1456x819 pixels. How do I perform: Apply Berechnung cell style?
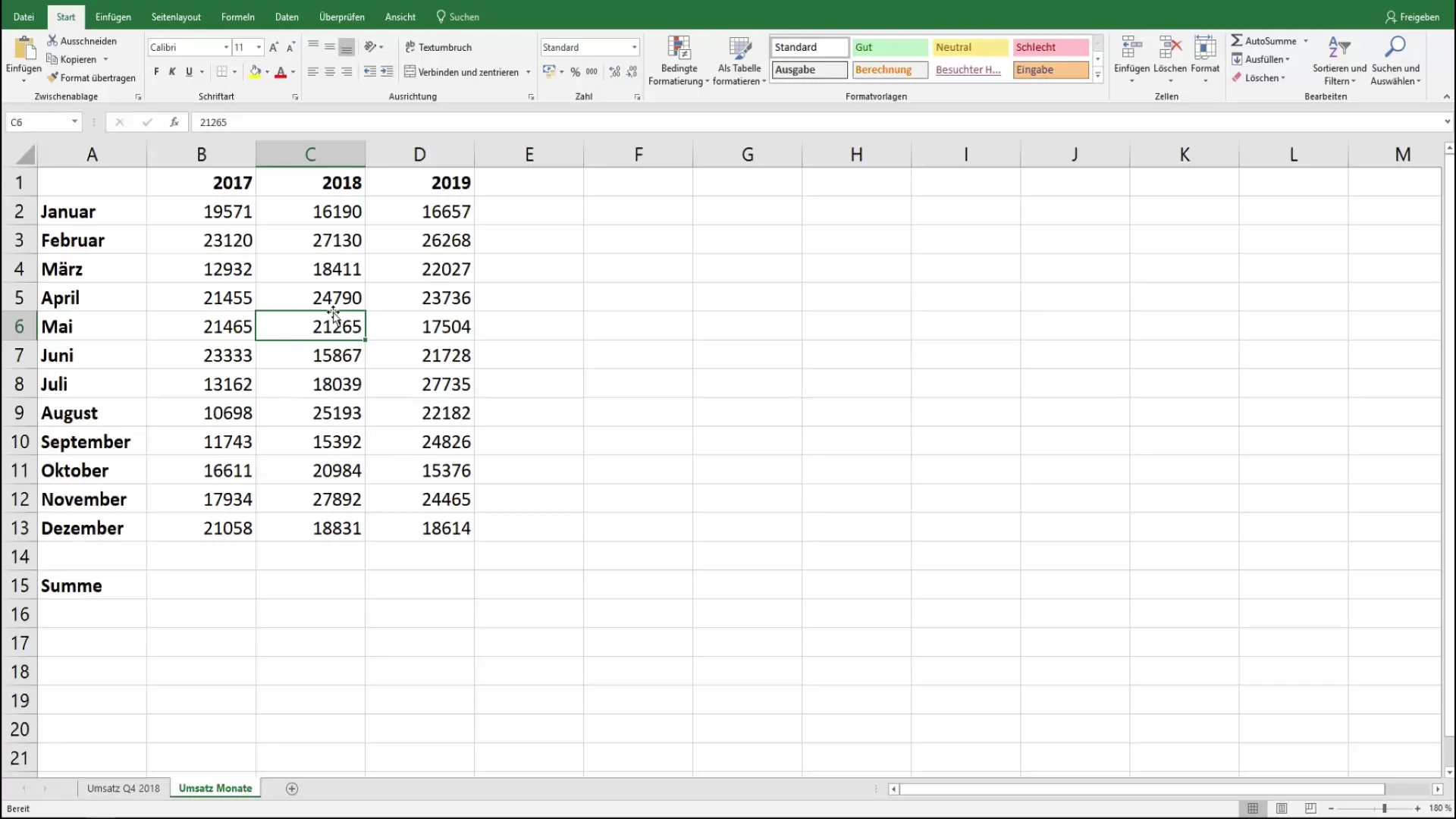pos(890,70)
